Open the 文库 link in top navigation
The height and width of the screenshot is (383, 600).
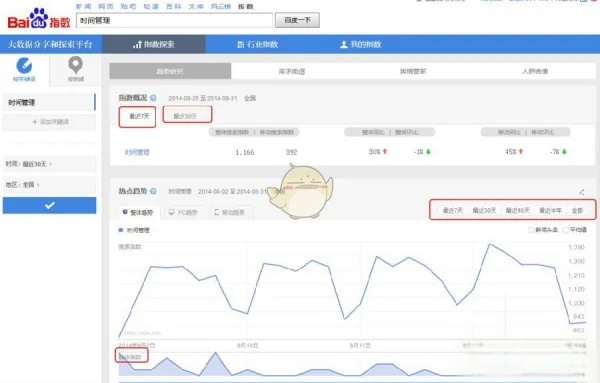(196, 7)
